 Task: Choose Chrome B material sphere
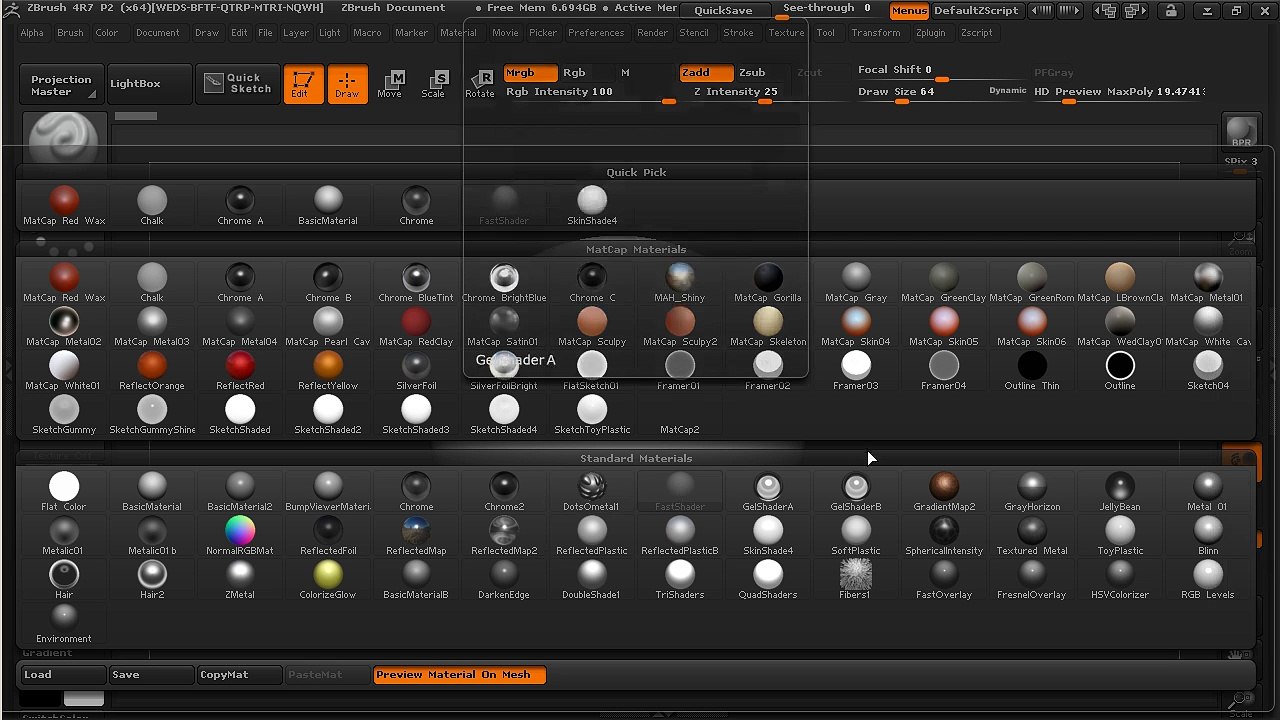pyautogui.click(x=328, y=283)
